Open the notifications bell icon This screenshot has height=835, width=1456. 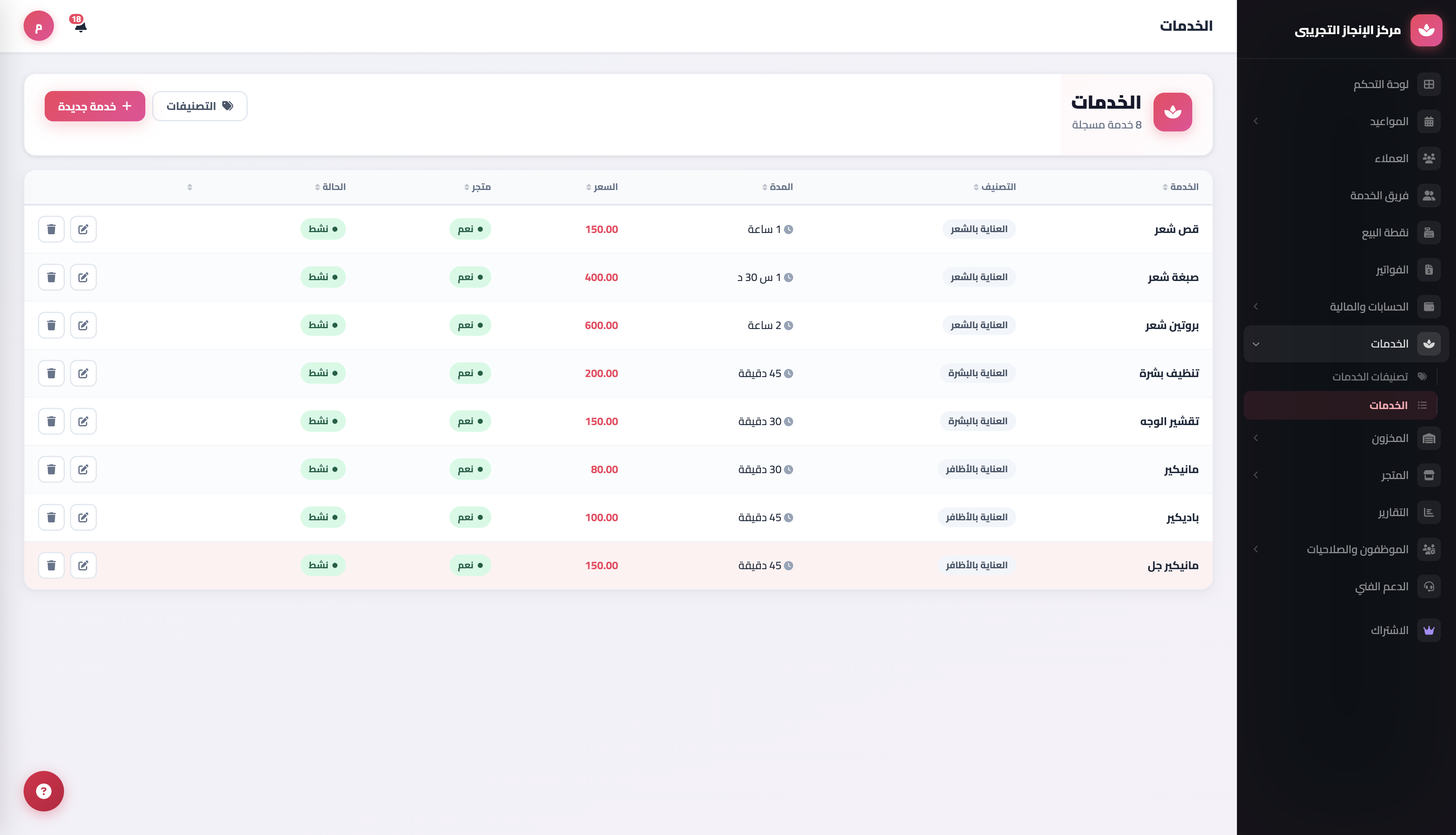coord(80,26)
